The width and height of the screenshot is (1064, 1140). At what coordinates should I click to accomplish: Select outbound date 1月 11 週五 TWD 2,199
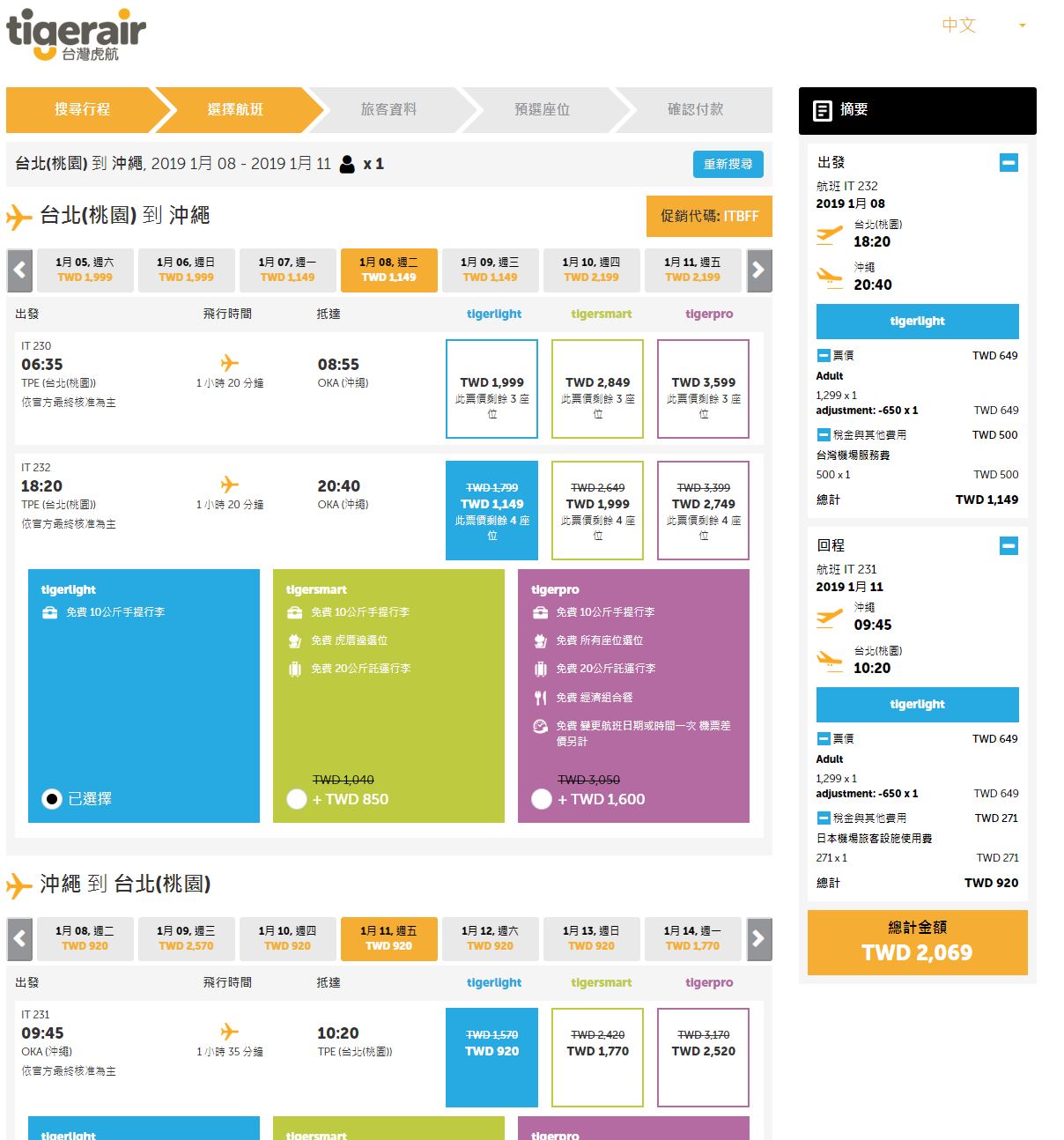pyautogui.click(x=692, y=270)
